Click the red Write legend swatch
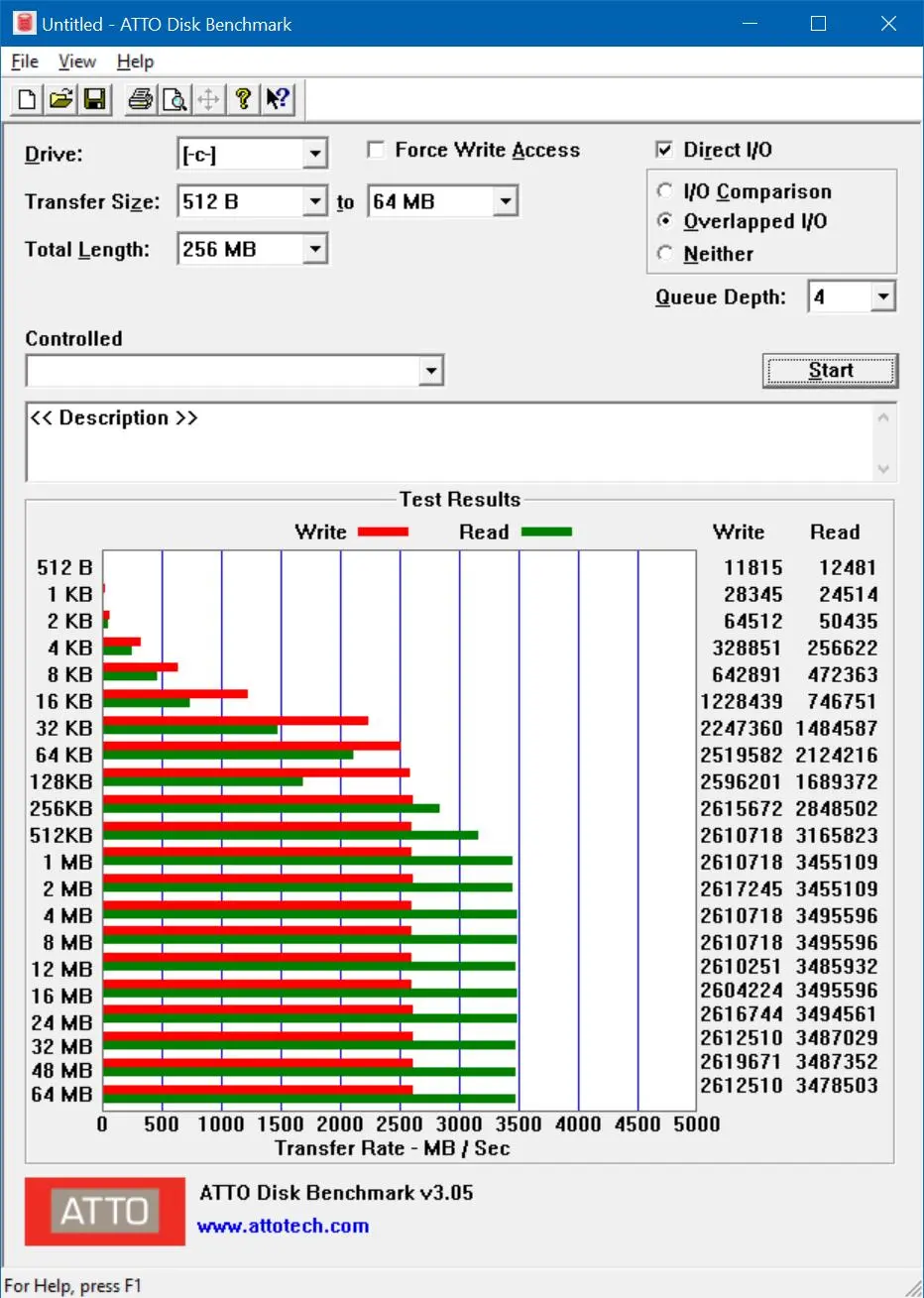Viewport: 924px width, 1298px height. tap(383, 532)
